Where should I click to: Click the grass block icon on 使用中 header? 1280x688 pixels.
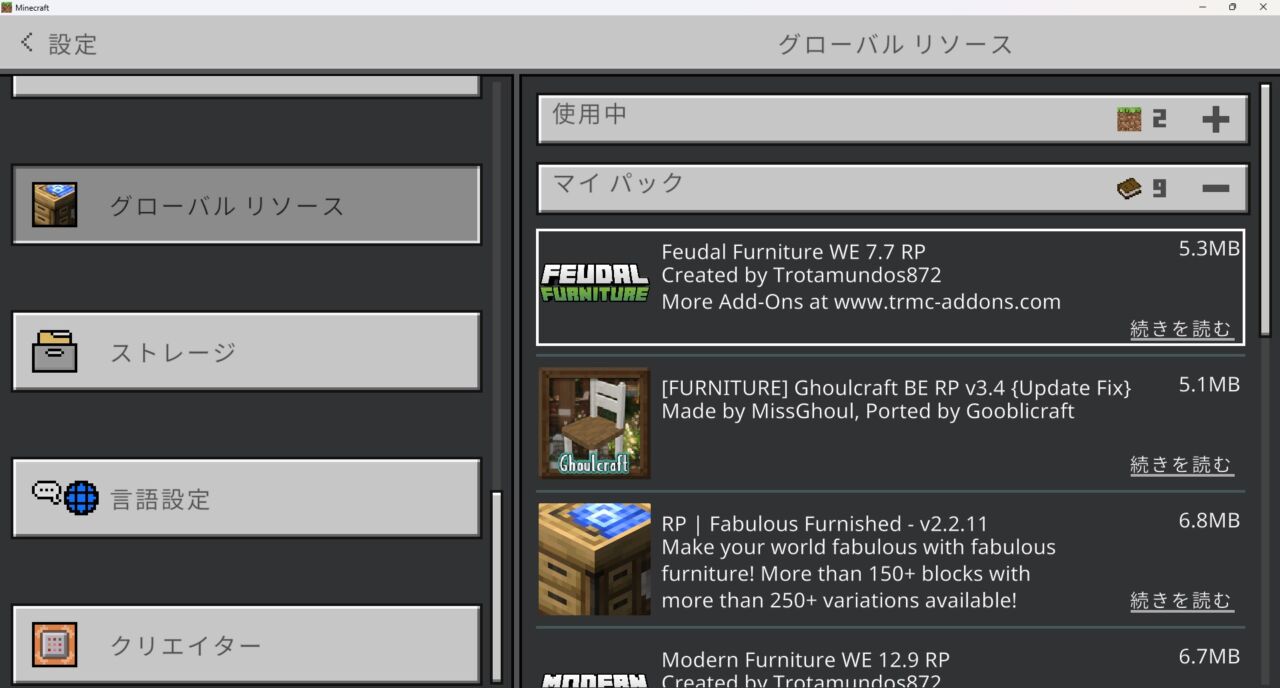point(1131,118)
